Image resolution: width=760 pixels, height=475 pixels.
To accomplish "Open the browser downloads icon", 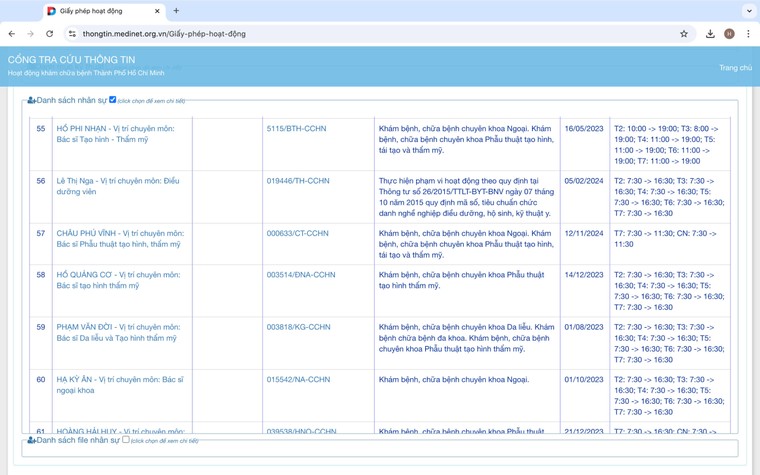I will [710, 34].
